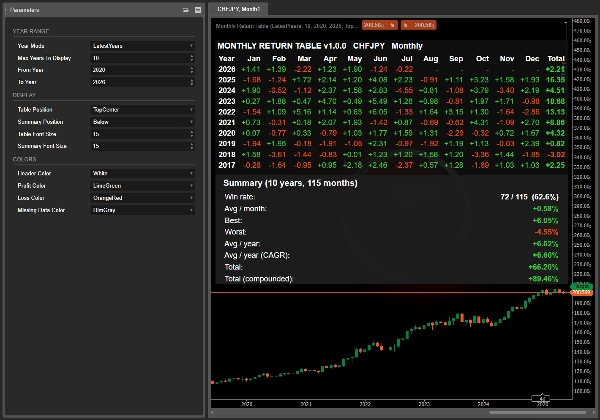This screenshot has height=420, width=600.
Task: Click the Total column header
Action: [x=556, y=59]
